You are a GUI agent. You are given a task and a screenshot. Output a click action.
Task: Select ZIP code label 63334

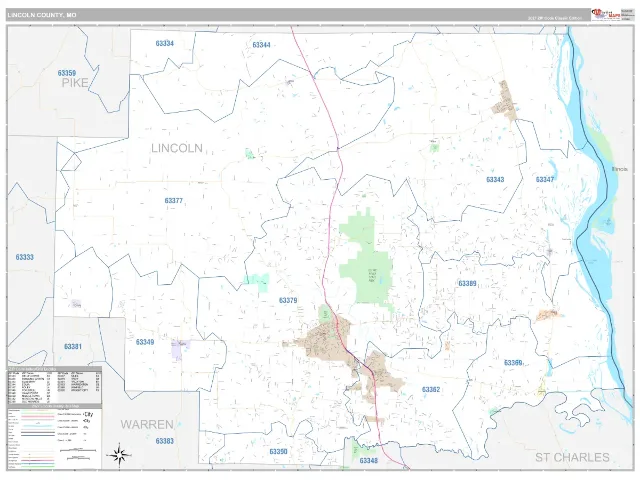click(165, 43)
